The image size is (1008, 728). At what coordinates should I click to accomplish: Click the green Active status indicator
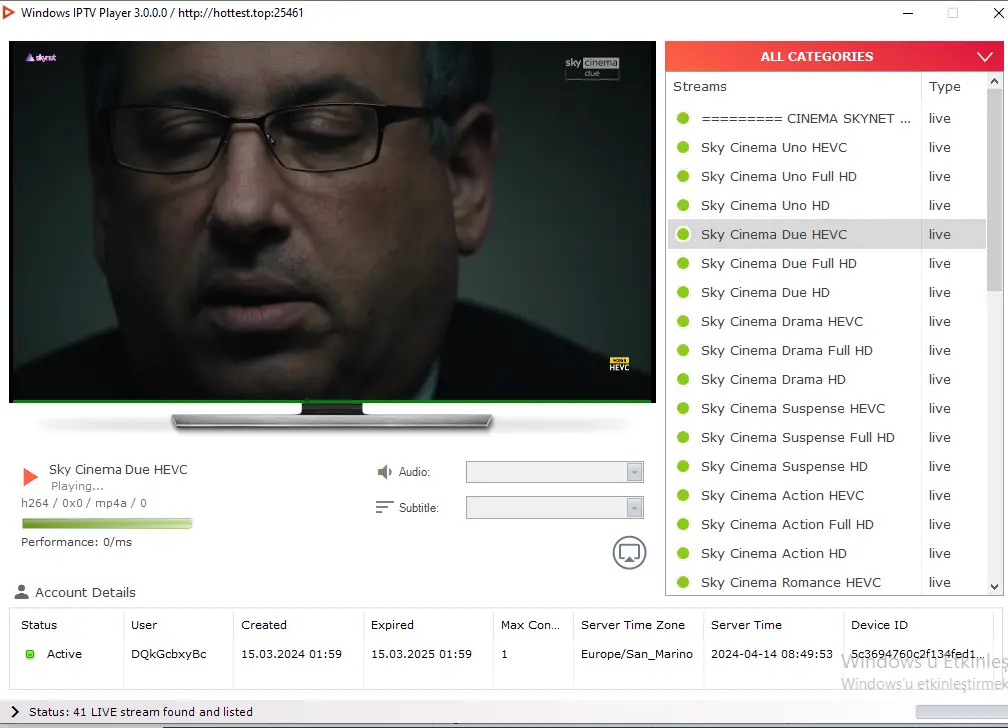pyautogui.click(x=30, y=654)
